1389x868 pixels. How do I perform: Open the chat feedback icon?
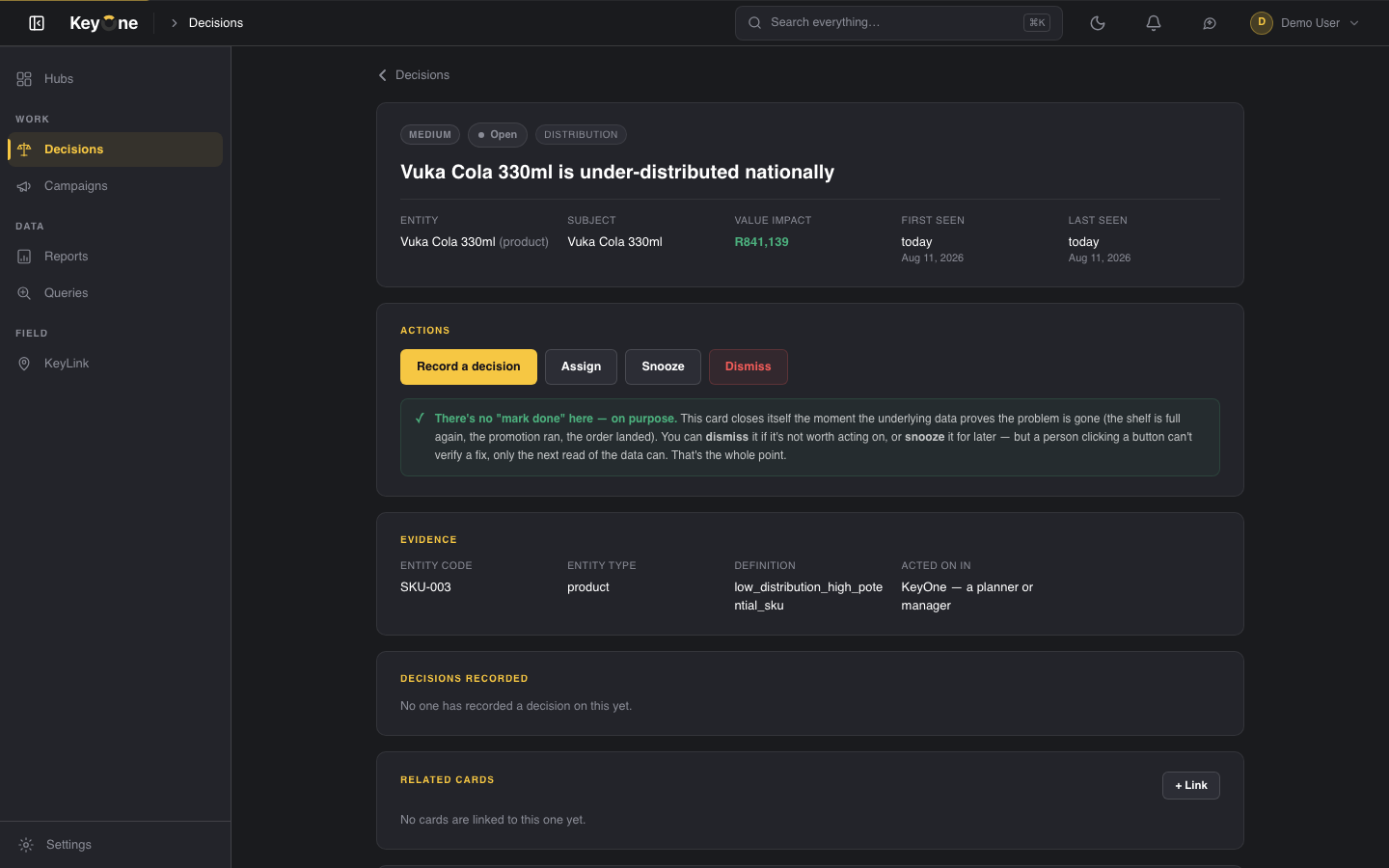point(1210,23)
